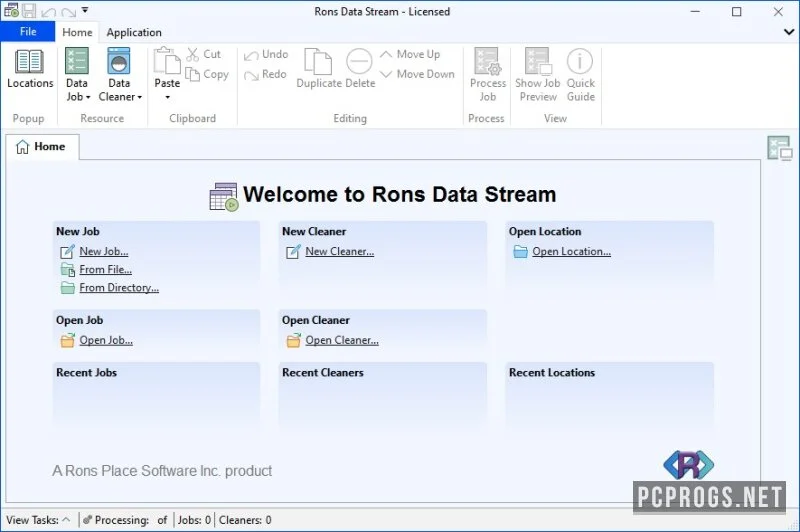Switch to the Application ribbon tab

(134, 32)
